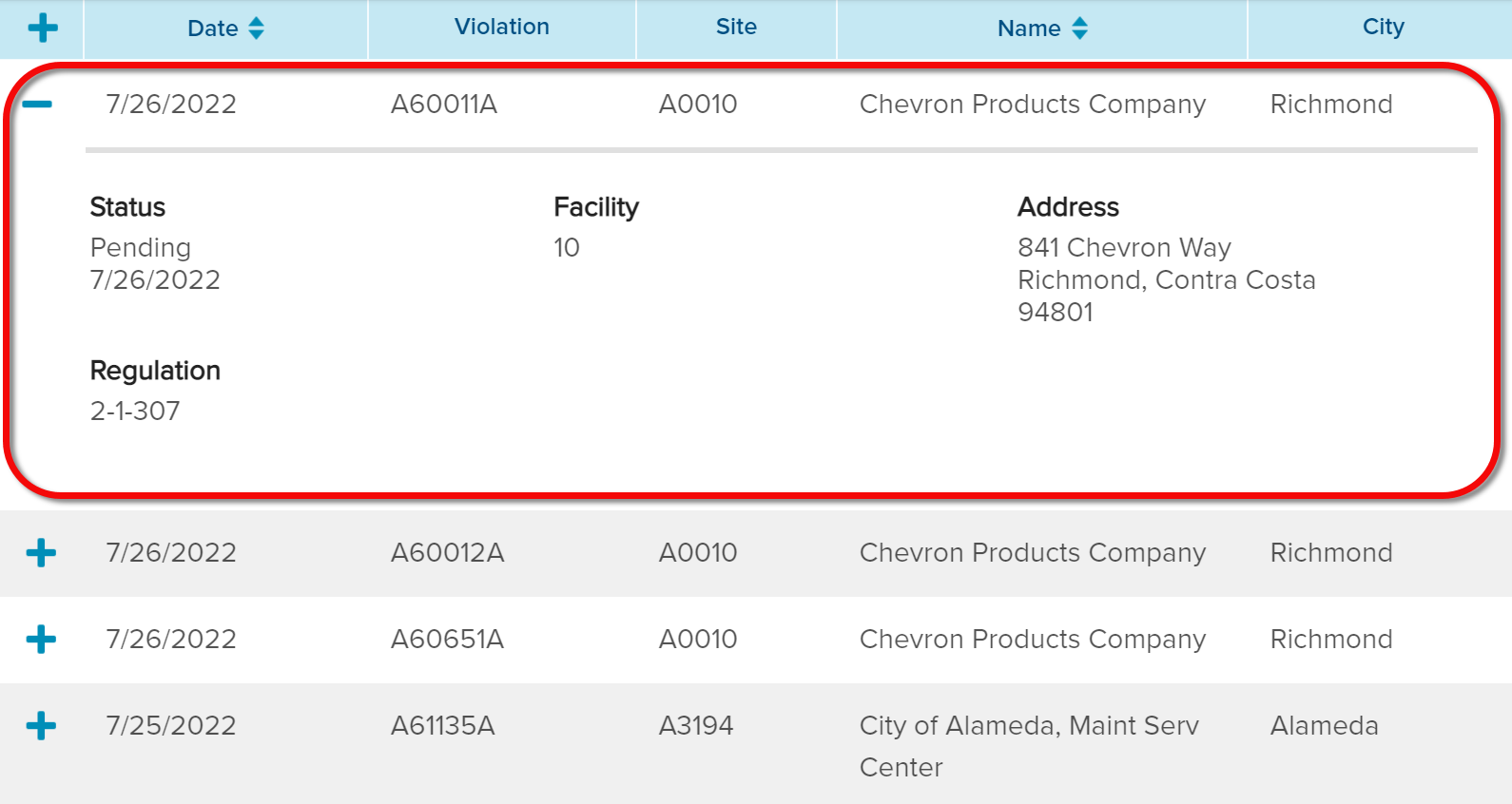Expand the A61135A Alameda violation row
Viewport: 1512px width, 804px height.
click(x=41, y=726)
